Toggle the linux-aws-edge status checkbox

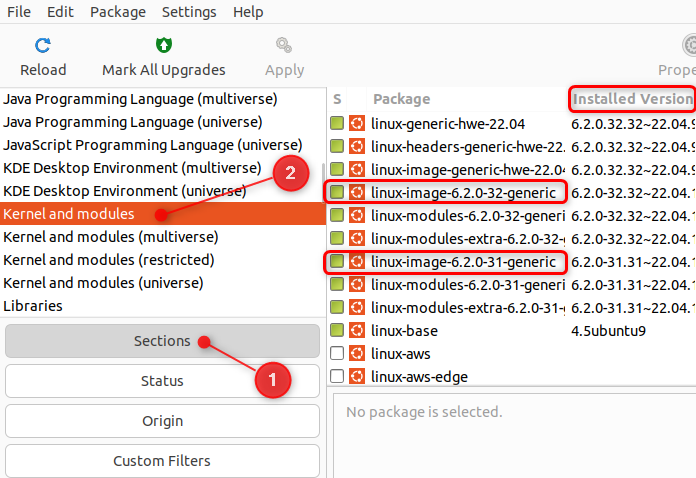pyautogui.click(x=337, y=376)
